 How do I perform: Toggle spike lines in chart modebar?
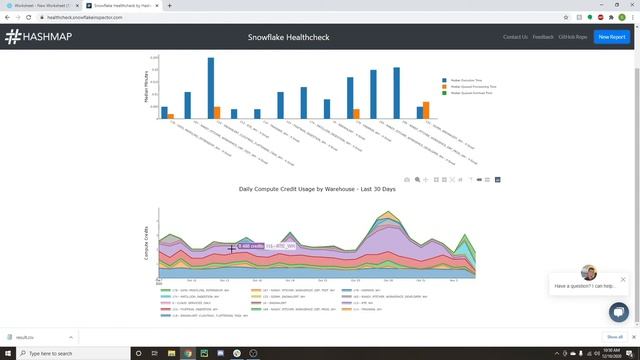point(470,180)
